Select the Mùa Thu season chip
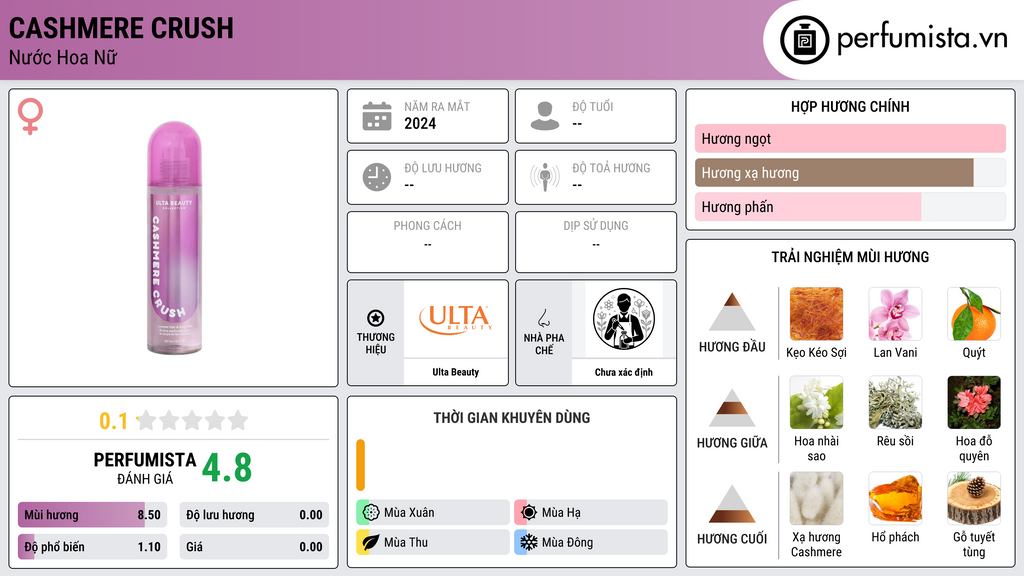Screen dimensions: 1024x576 [x=433, y=542]
